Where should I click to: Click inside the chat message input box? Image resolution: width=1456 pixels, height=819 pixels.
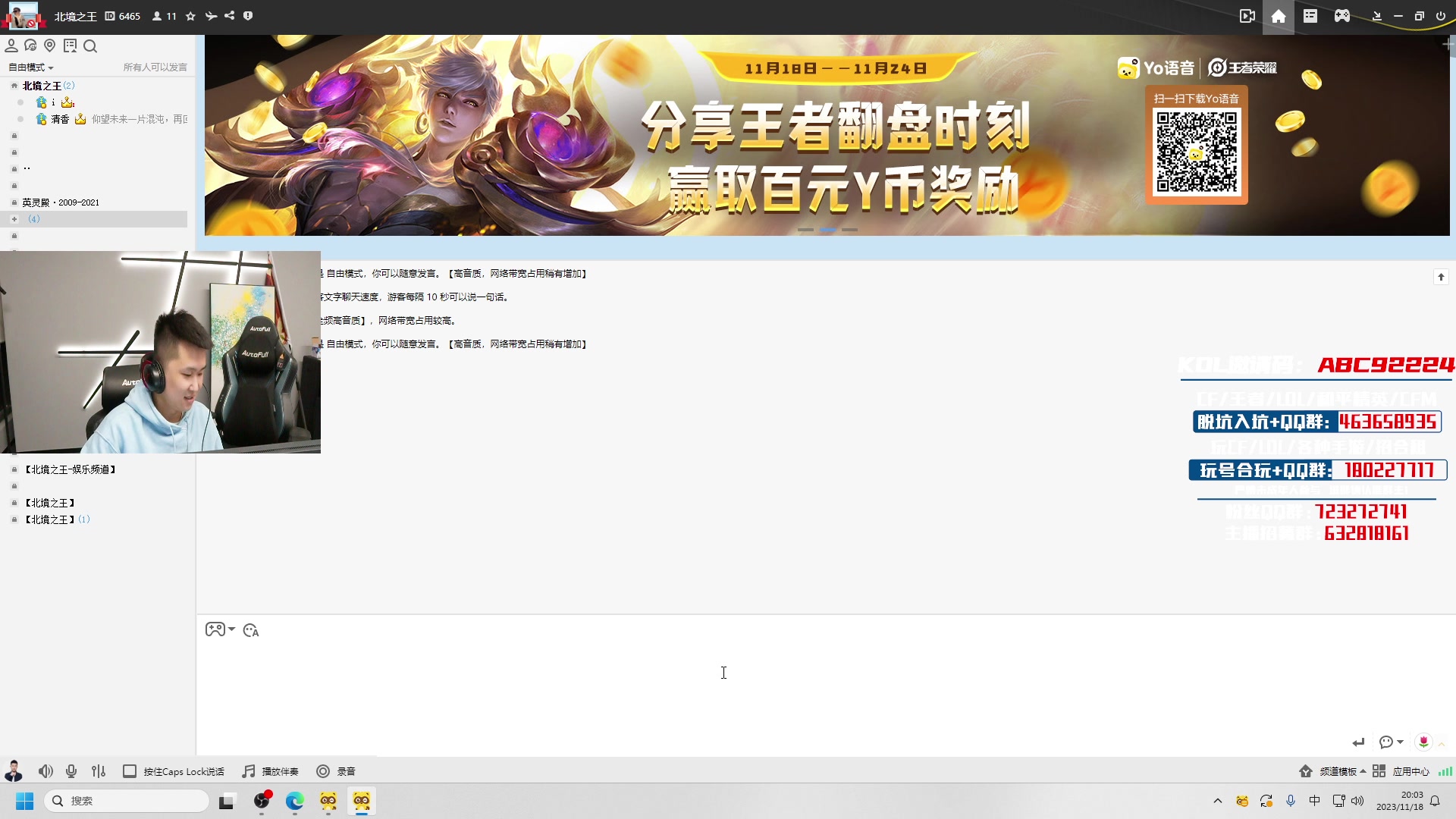pos(827,686)
